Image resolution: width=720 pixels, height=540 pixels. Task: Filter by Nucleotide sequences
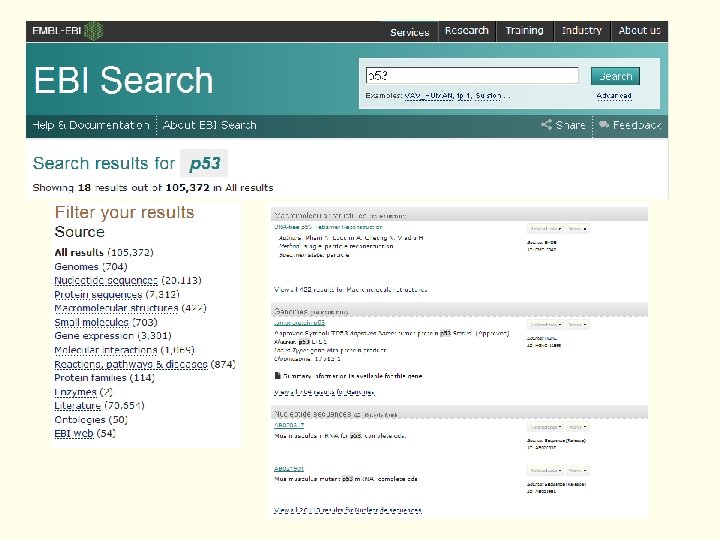pos(106,281)
